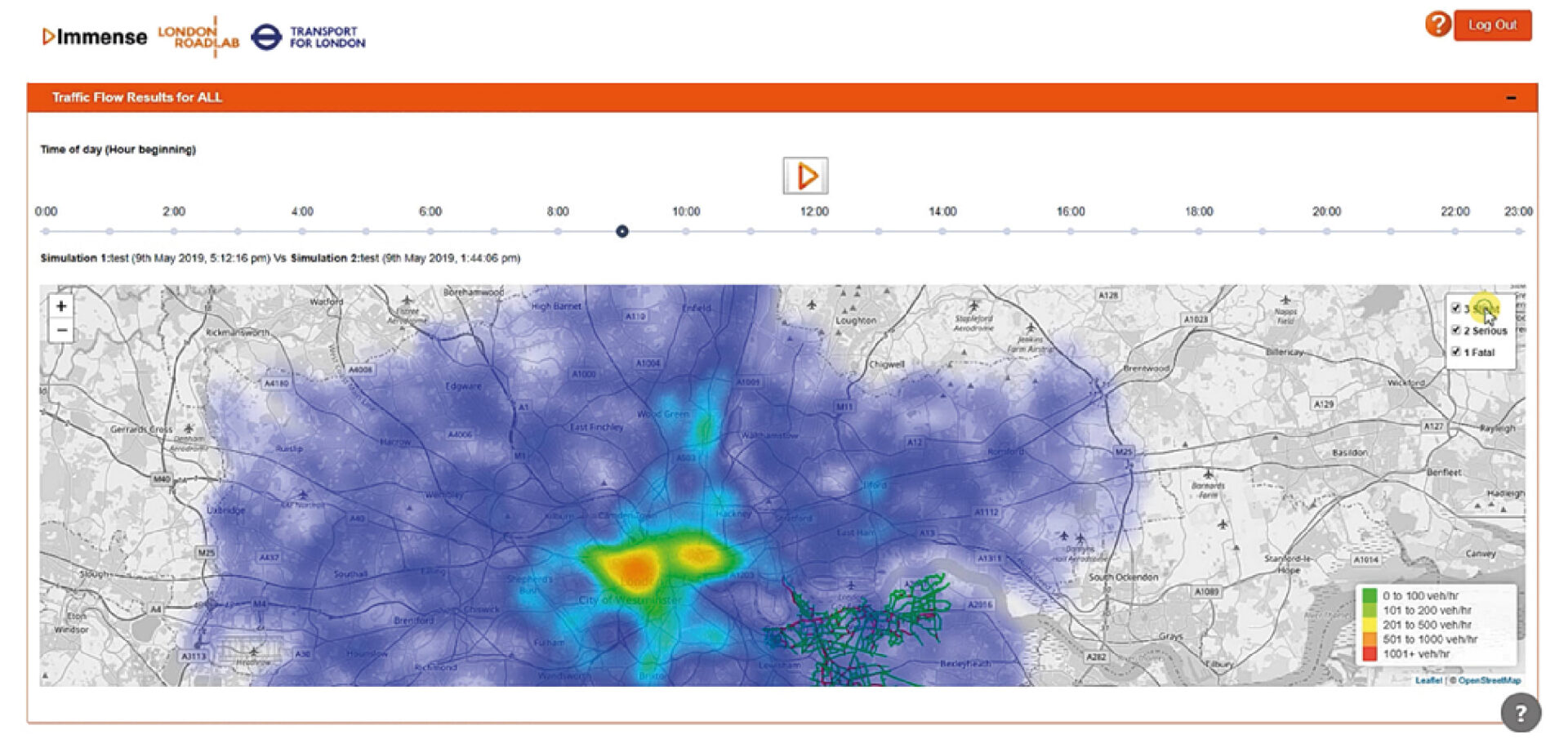Screen dimensions: 1568x748
Task: Set time of day to 12:00
Action: (x=814, y=232)
